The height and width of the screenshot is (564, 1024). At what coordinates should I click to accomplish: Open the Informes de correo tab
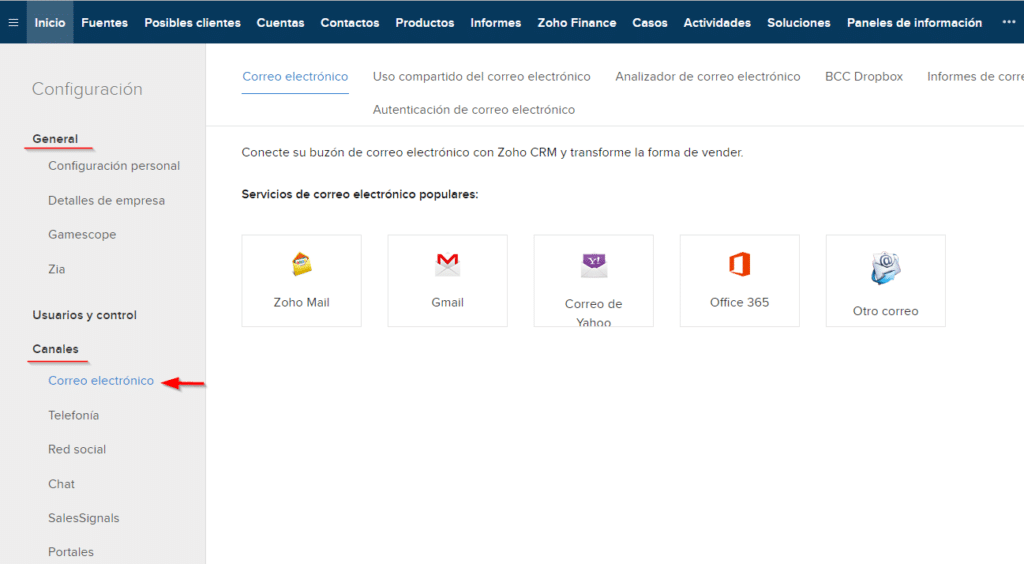[x=975, y=76]
